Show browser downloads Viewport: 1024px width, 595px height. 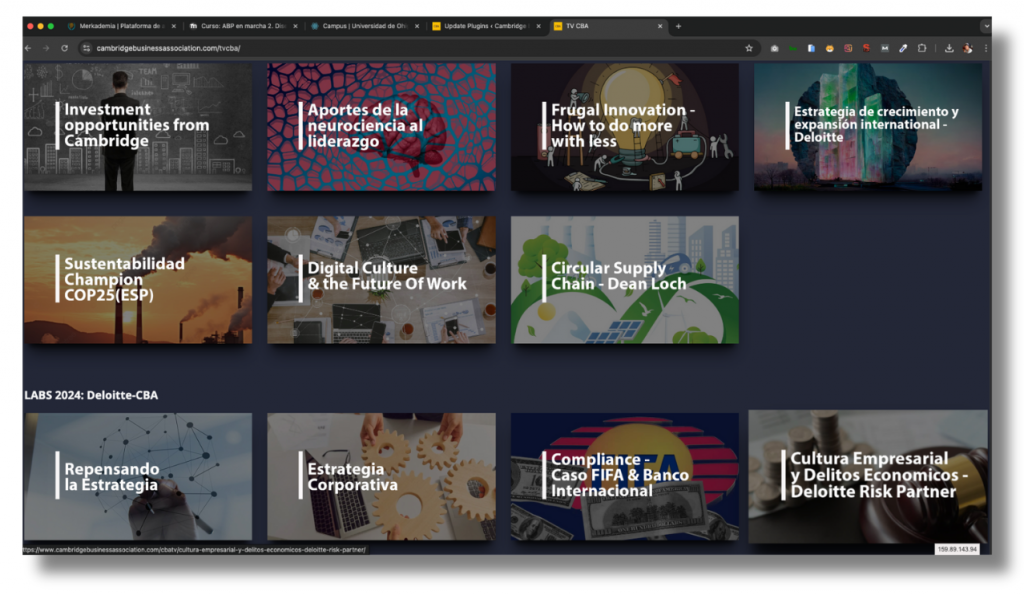(949, 48)
